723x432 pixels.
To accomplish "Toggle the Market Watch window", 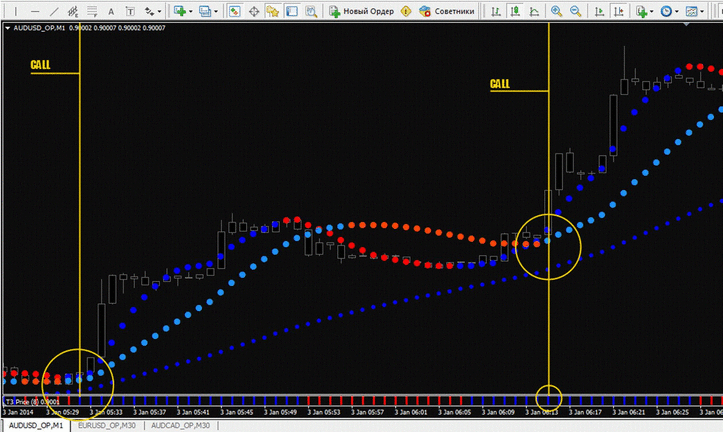I will (235, 11).
